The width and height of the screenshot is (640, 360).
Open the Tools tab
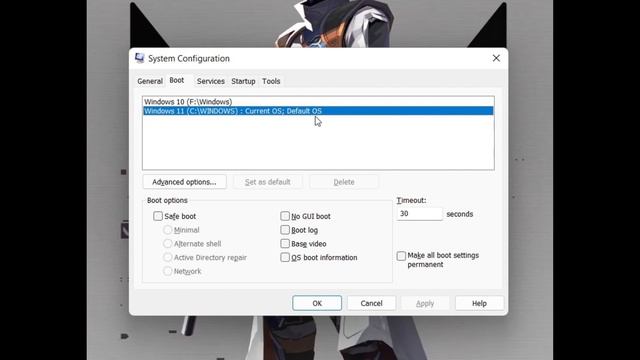271,81
